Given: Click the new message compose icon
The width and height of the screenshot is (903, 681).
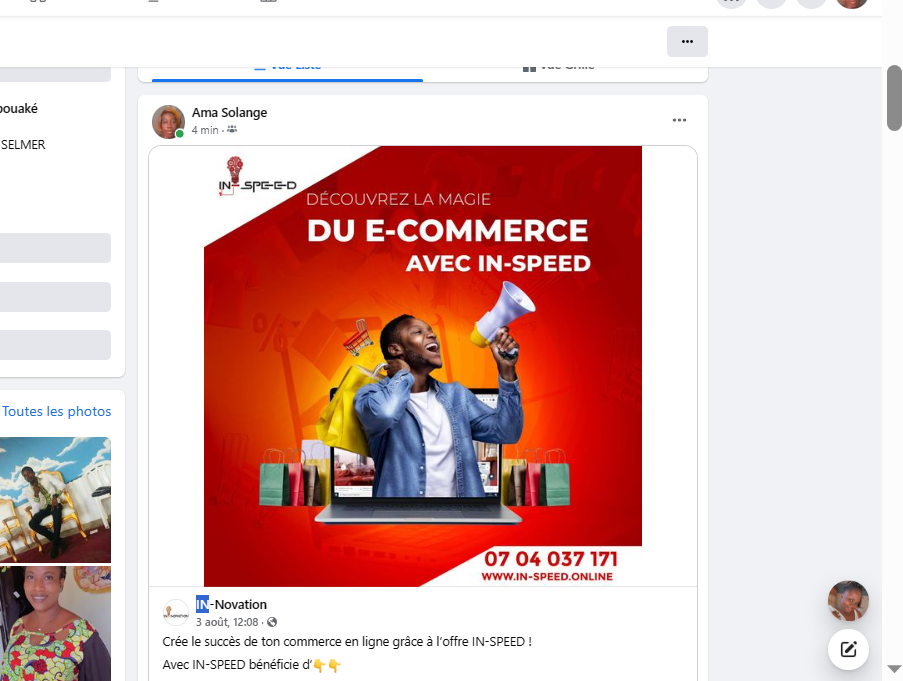Looking at the screenshot, I should click(848, 649).
